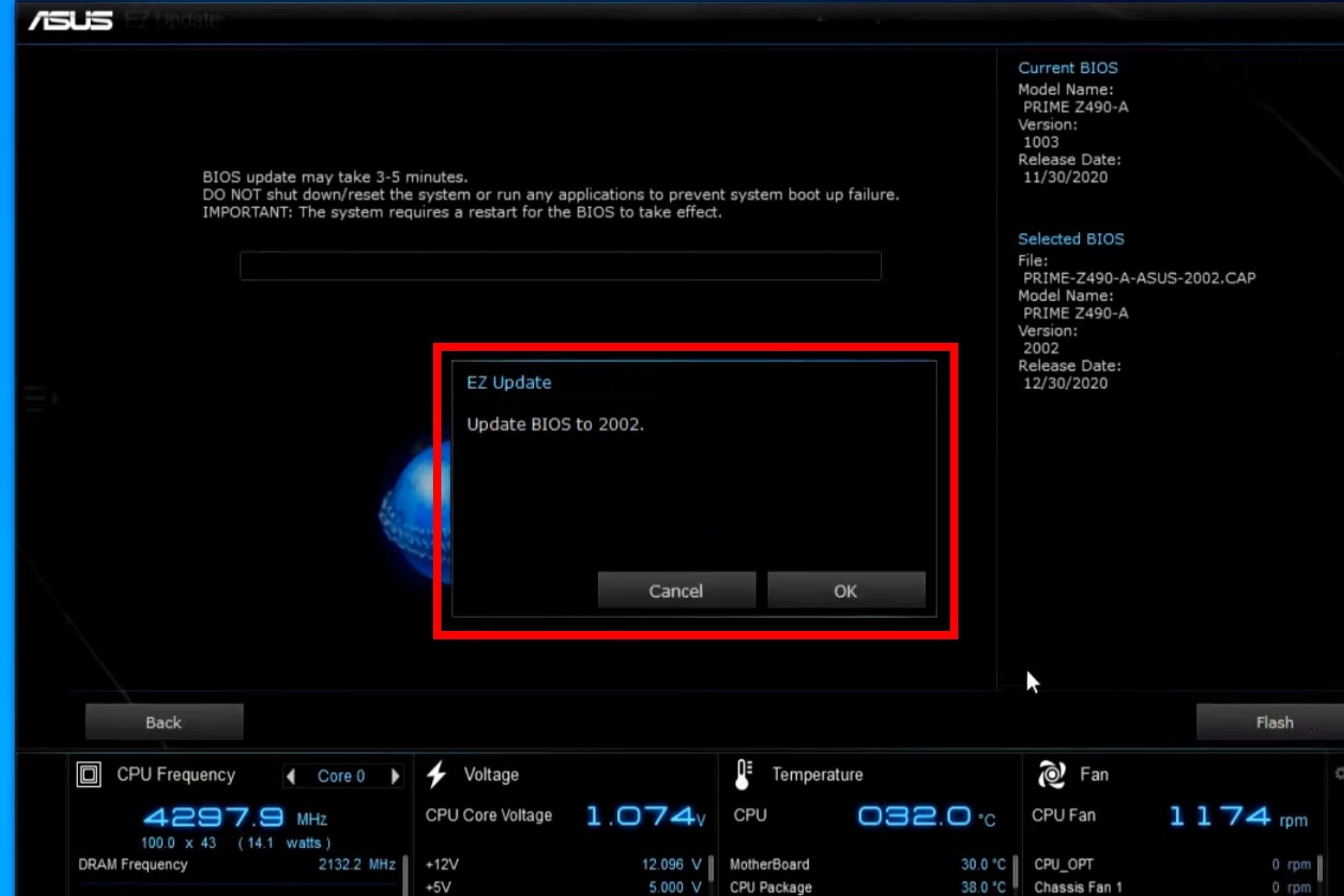Viewport: 1344px width, 896px height.
Task: Click the +5V 5.000 V reading
Action: pyautogui.click(x=675, y=887)
